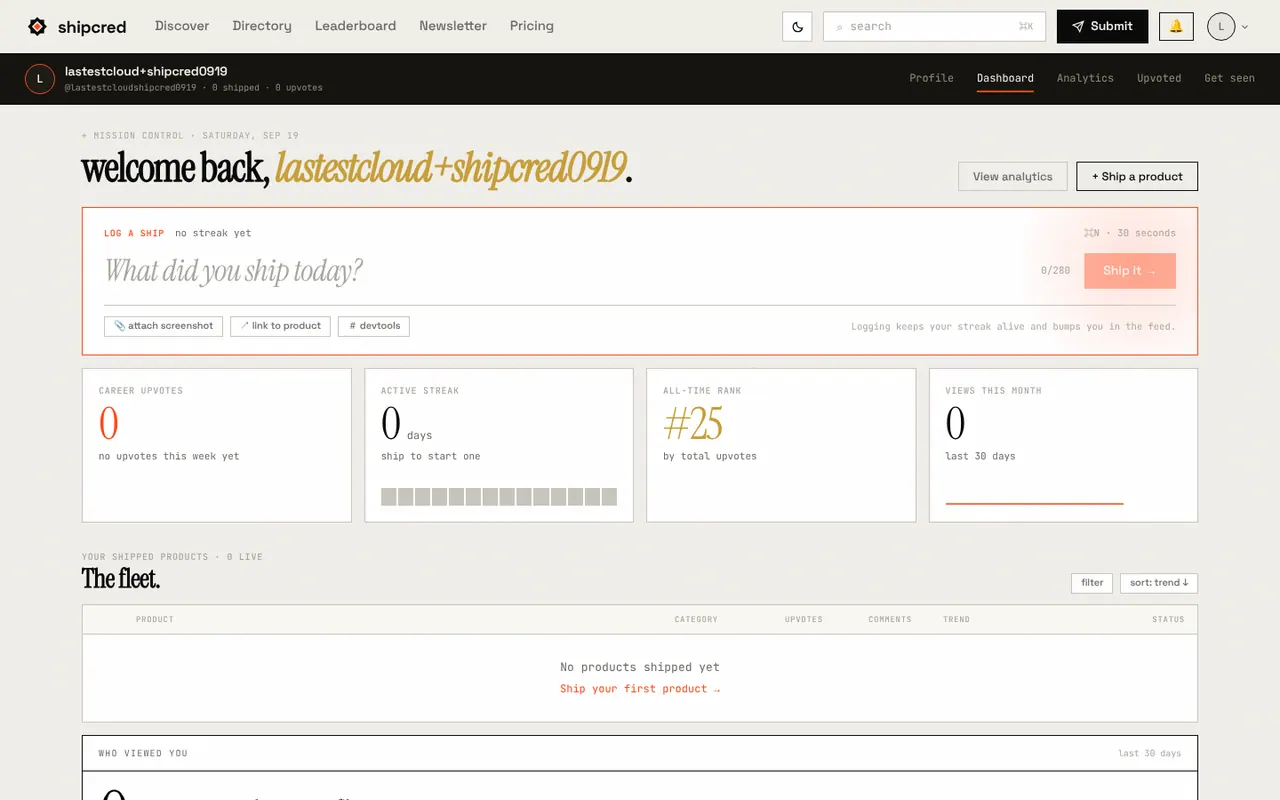1280x800 pixels.
Task: Switch to the Analytics tab
Action: 1085,78
